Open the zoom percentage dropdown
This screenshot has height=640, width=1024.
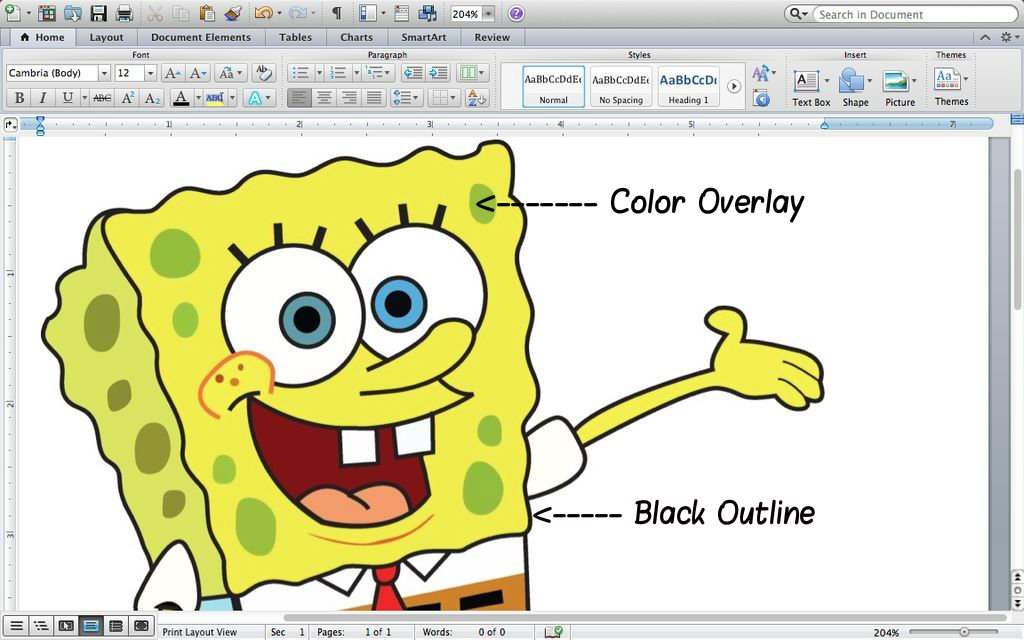(x=488, y=14)
